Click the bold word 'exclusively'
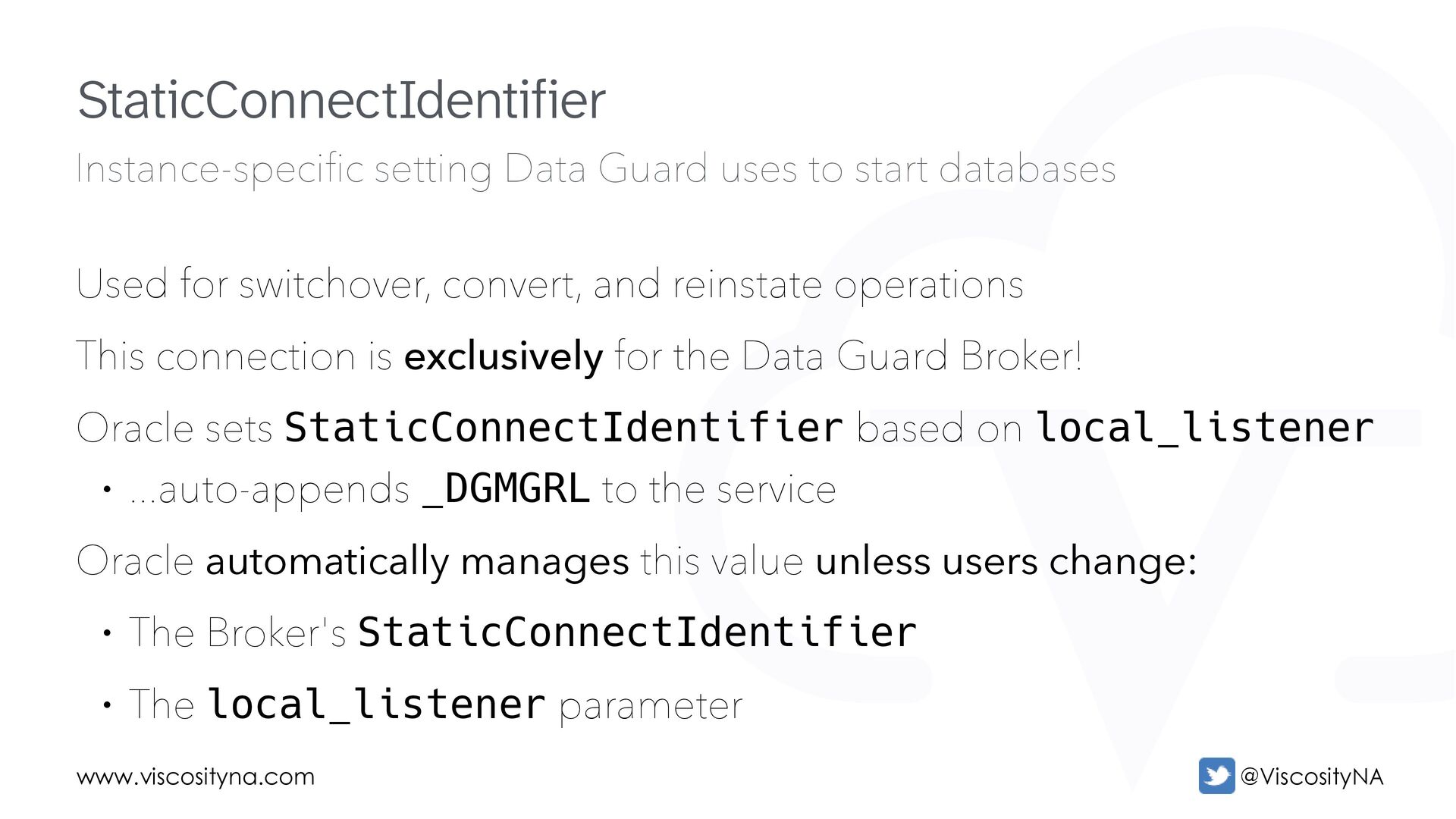 [504, 356]
